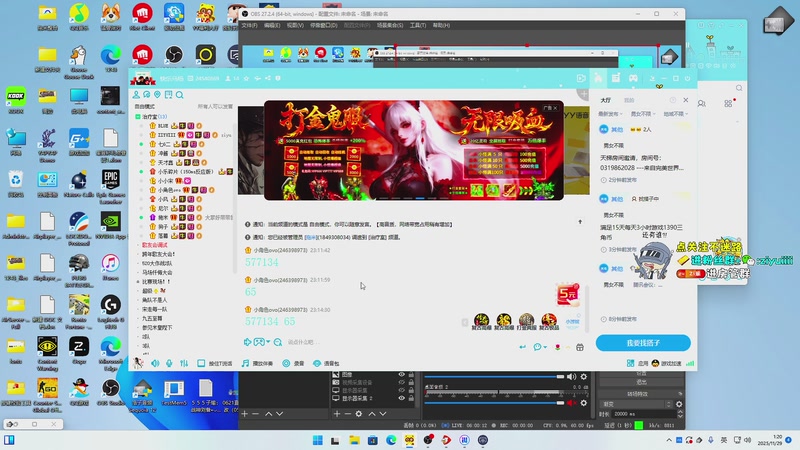Click the 5元 red envelope coupon
800x450 pixels.
[x=567, y=294]
